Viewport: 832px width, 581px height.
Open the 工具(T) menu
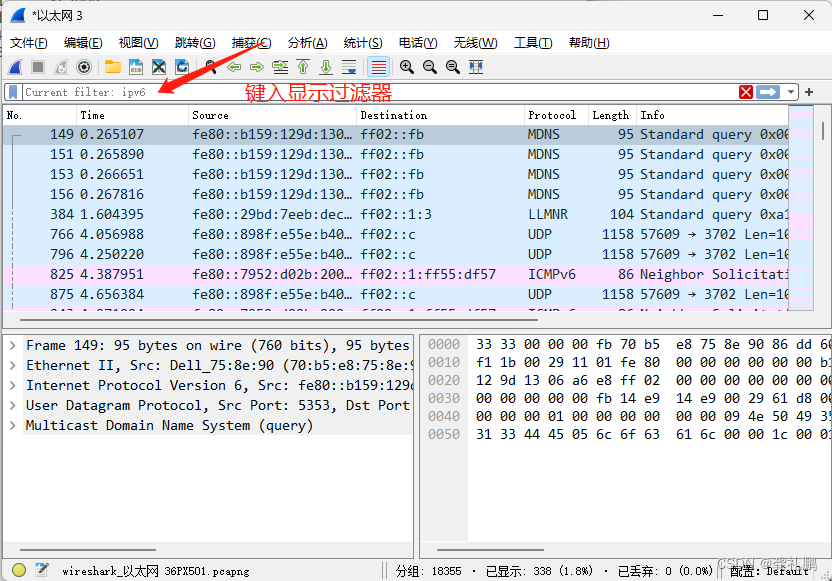point(533,43)
